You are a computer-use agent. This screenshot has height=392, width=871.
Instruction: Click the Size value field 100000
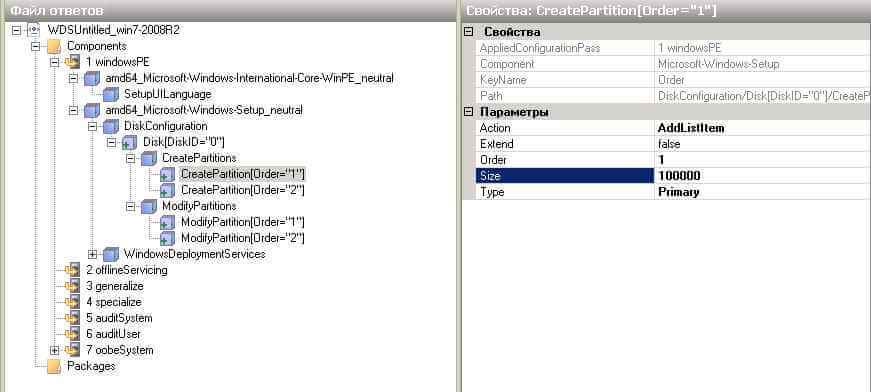pos(763,176)
